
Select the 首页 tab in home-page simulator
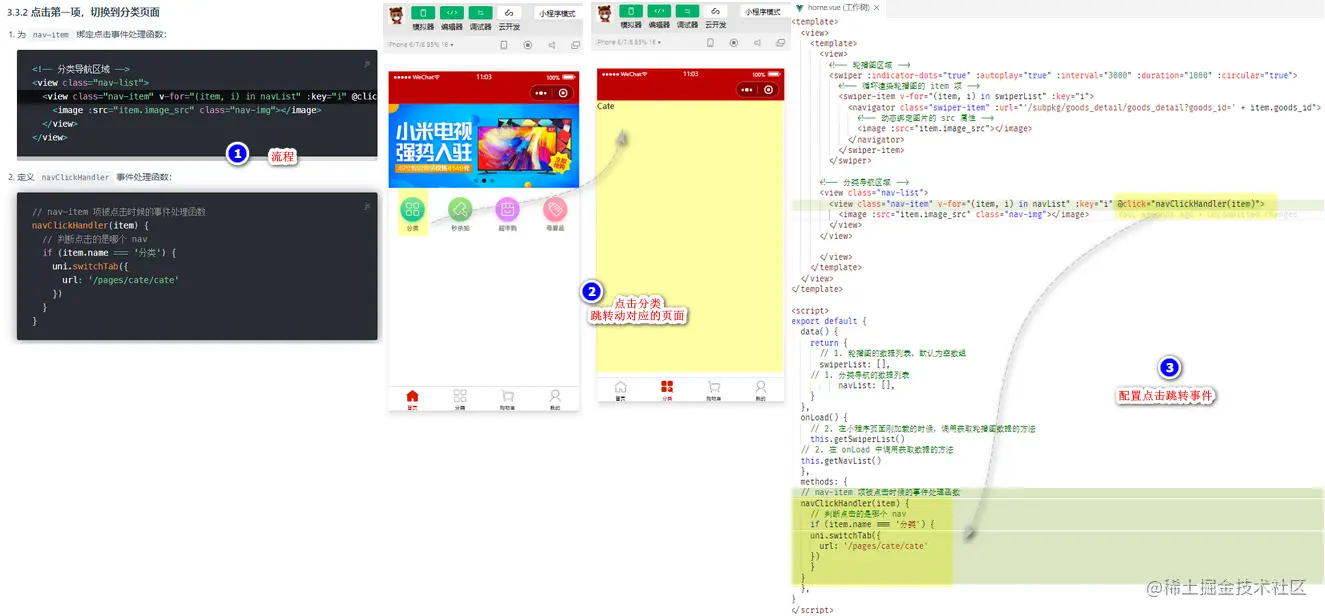pos(413,399)
